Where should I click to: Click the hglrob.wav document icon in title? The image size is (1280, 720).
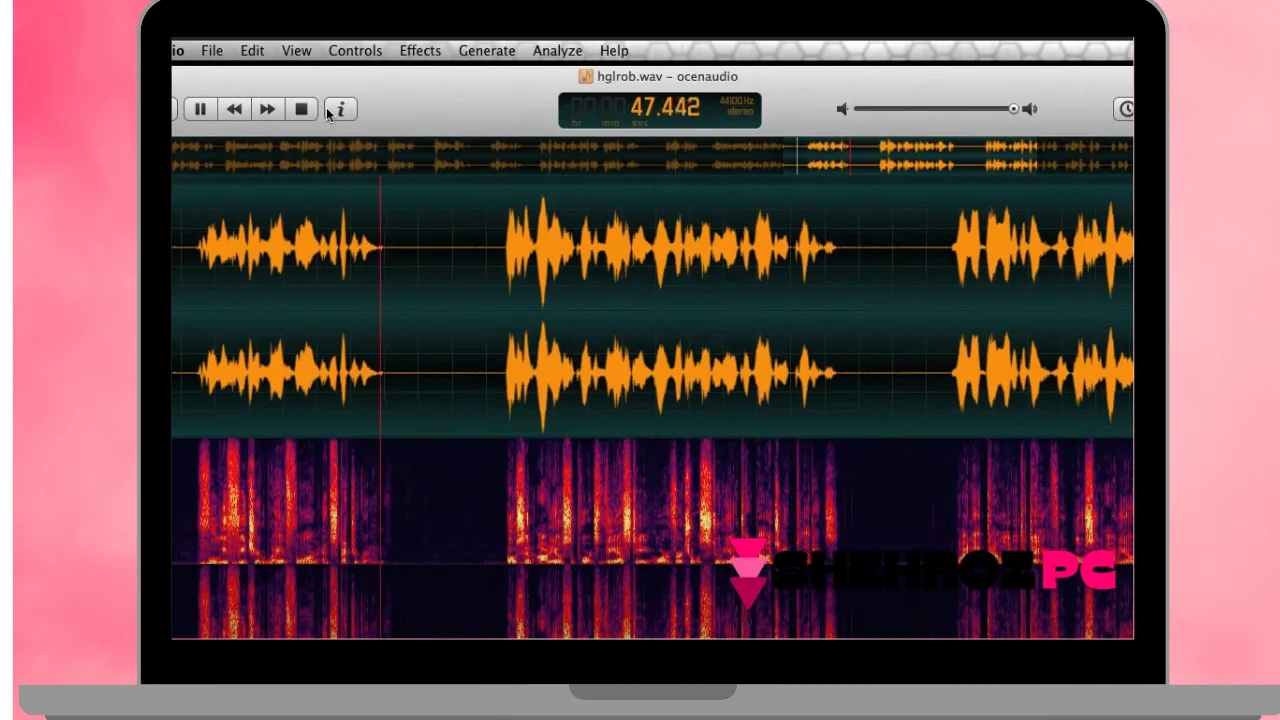586,77
